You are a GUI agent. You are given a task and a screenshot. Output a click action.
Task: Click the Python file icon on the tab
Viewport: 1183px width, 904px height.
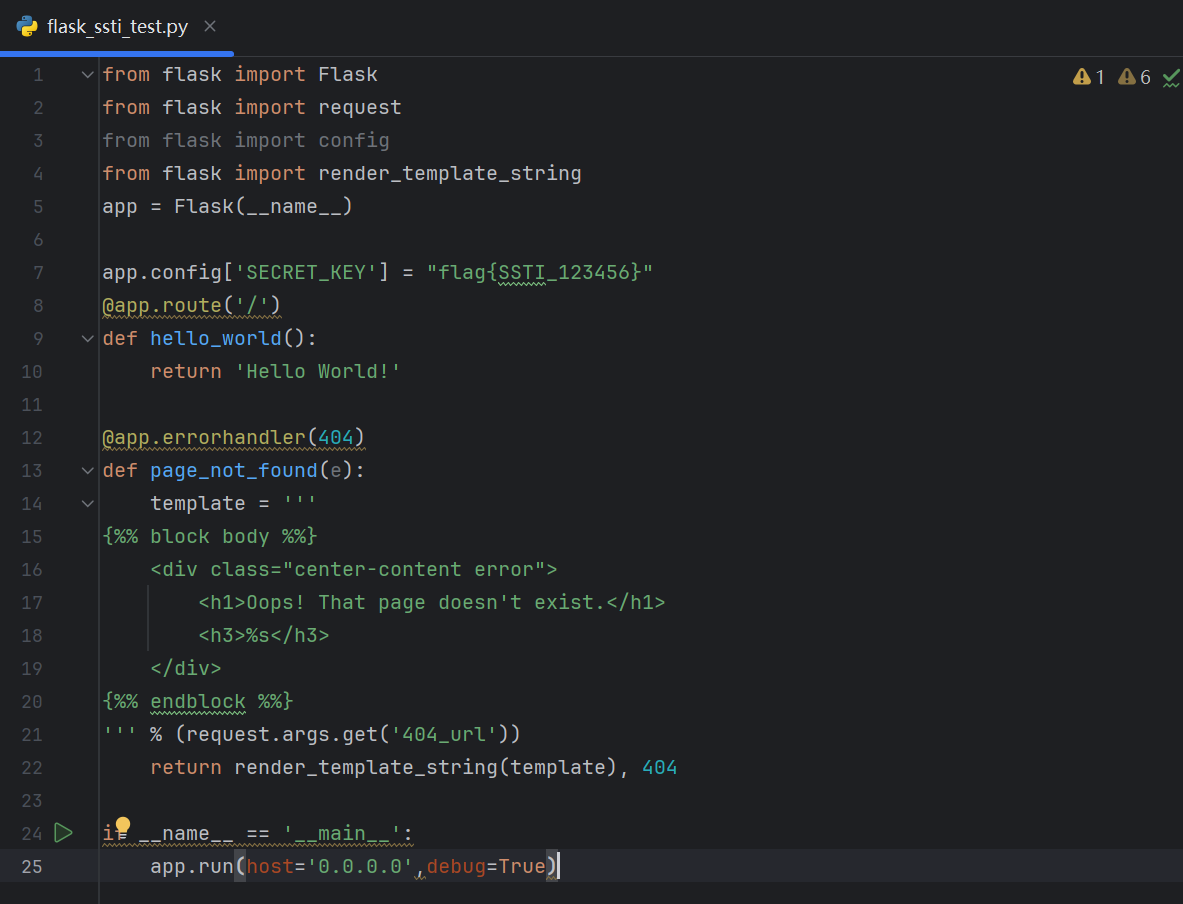[27, 26]
